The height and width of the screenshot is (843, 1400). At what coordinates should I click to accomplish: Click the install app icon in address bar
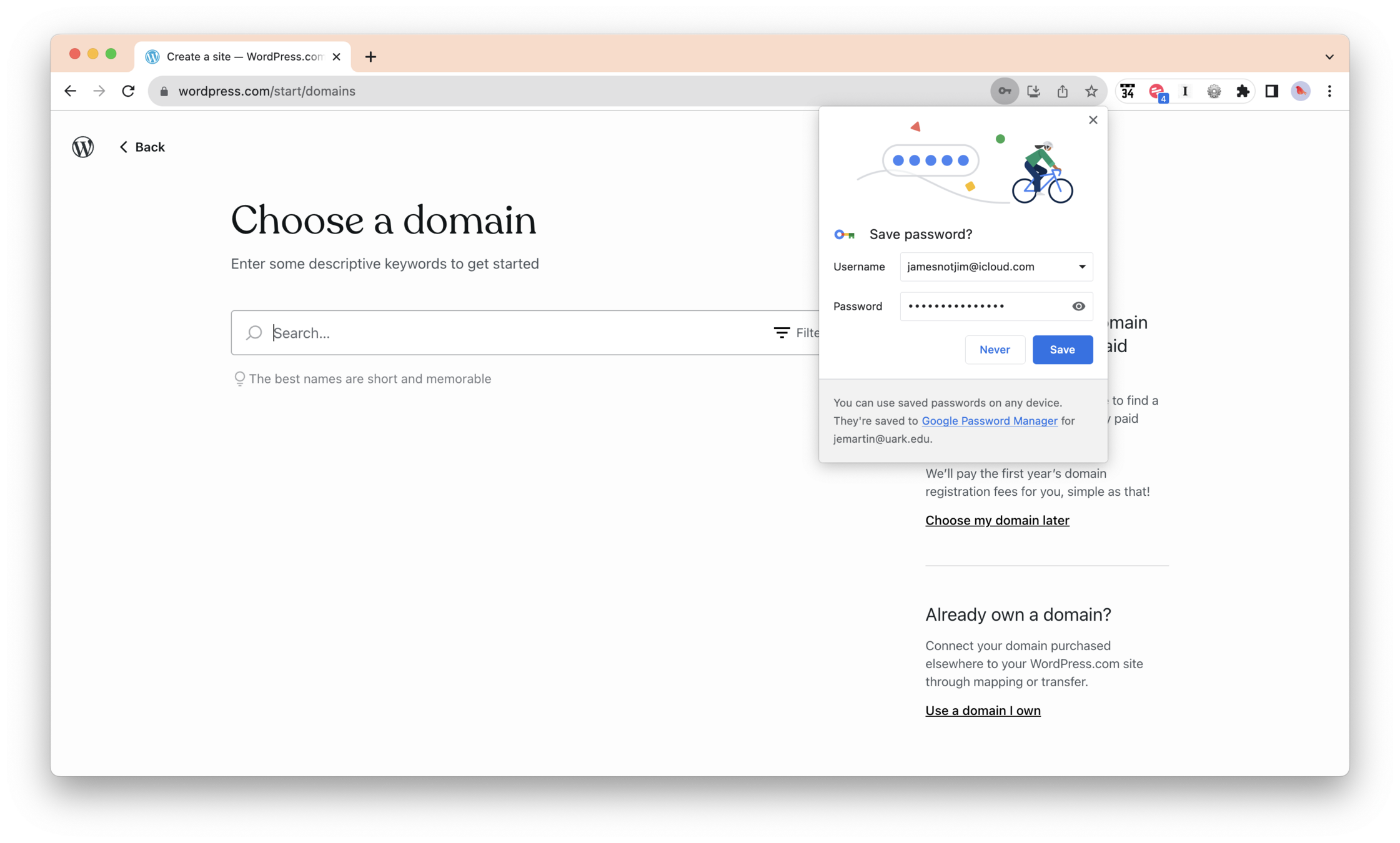[x=1033, y=91]
